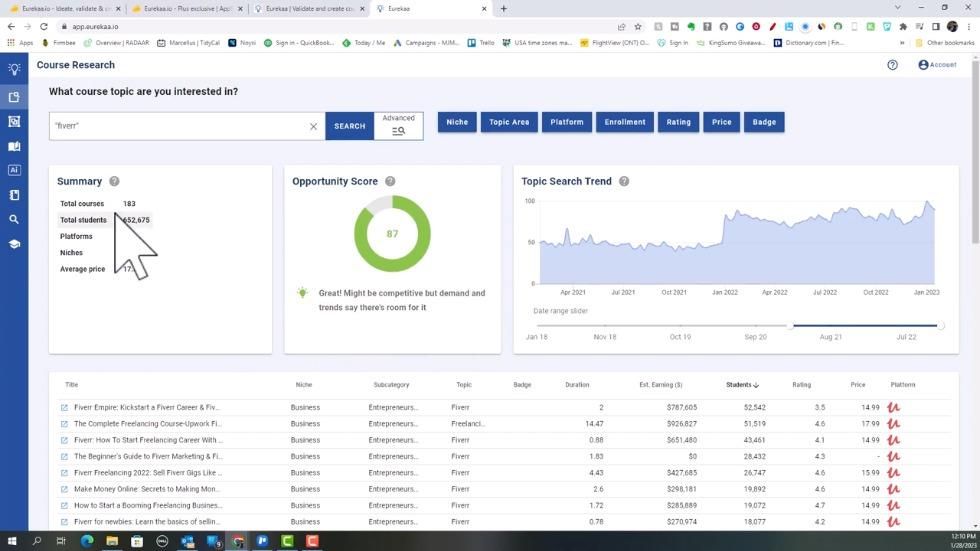Image resolution: width=980 pixels, height=551 pixels.
Task: Click the info icon beside Topic Search Trend
Action: (624, 181)
